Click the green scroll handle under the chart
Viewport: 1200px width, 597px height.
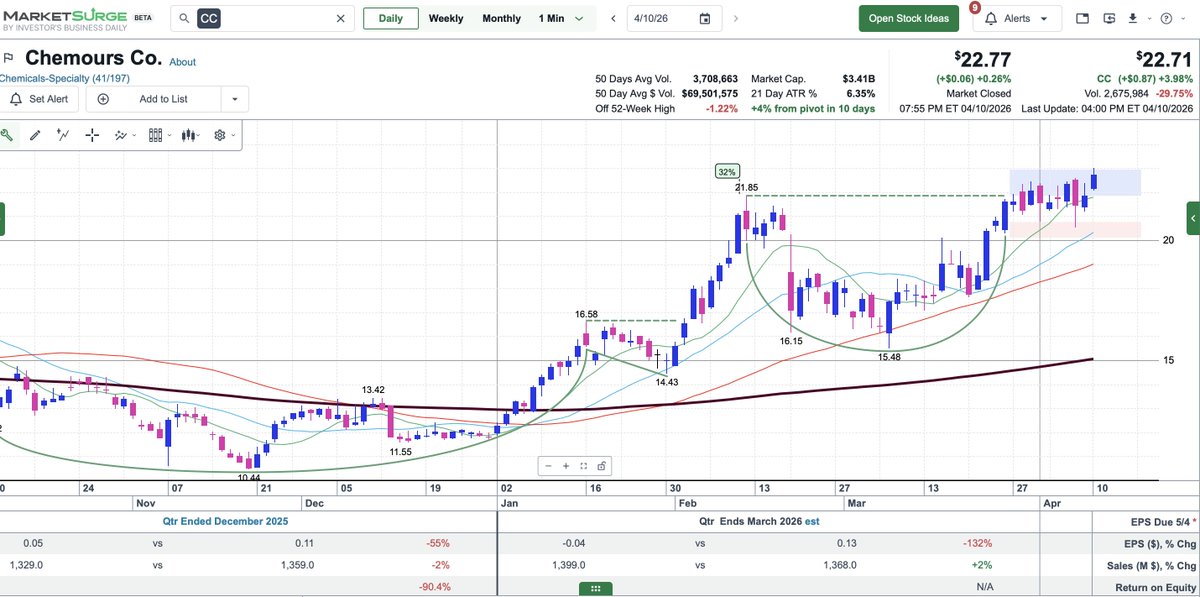click(594, 590)
